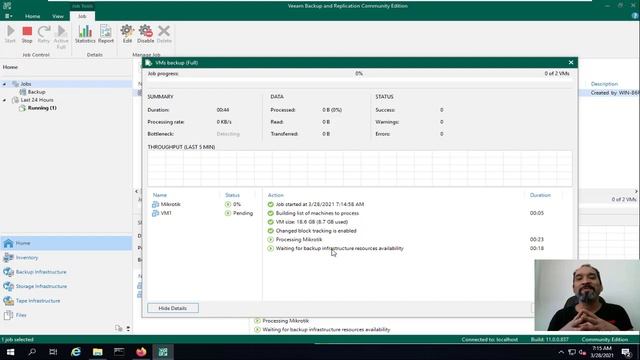Image resolution: width=640 pixels, height=360 pixels.
Task: Open Windows taskbar search
Action: tap(32, 352)
